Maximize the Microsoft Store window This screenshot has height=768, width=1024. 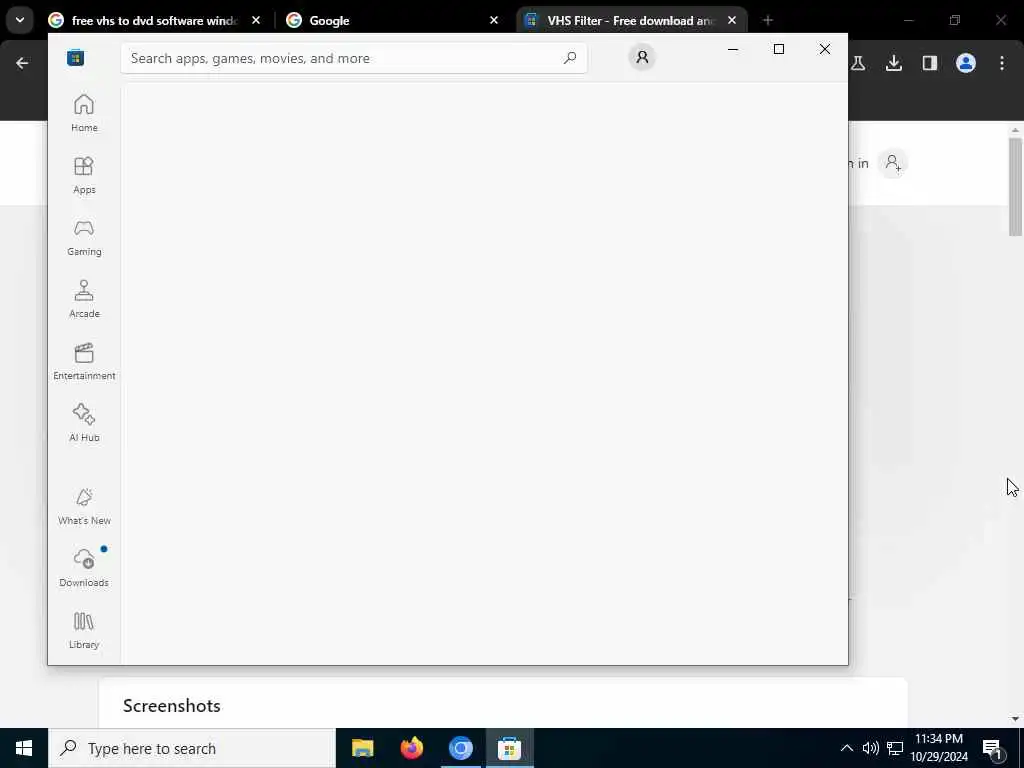click(x=778, y=49)
